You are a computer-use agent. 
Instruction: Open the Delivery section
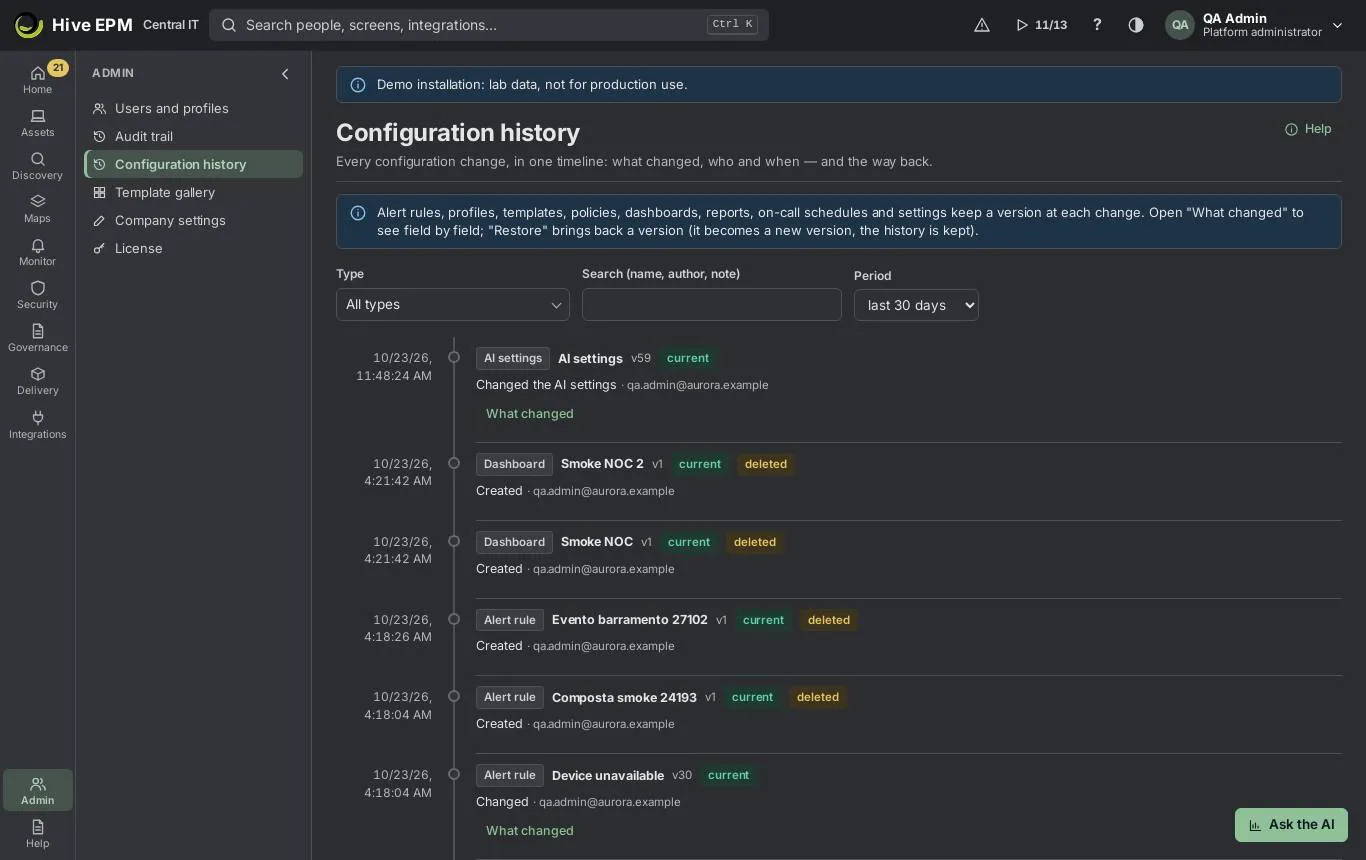pyautogui.click(x=37, y=381)
